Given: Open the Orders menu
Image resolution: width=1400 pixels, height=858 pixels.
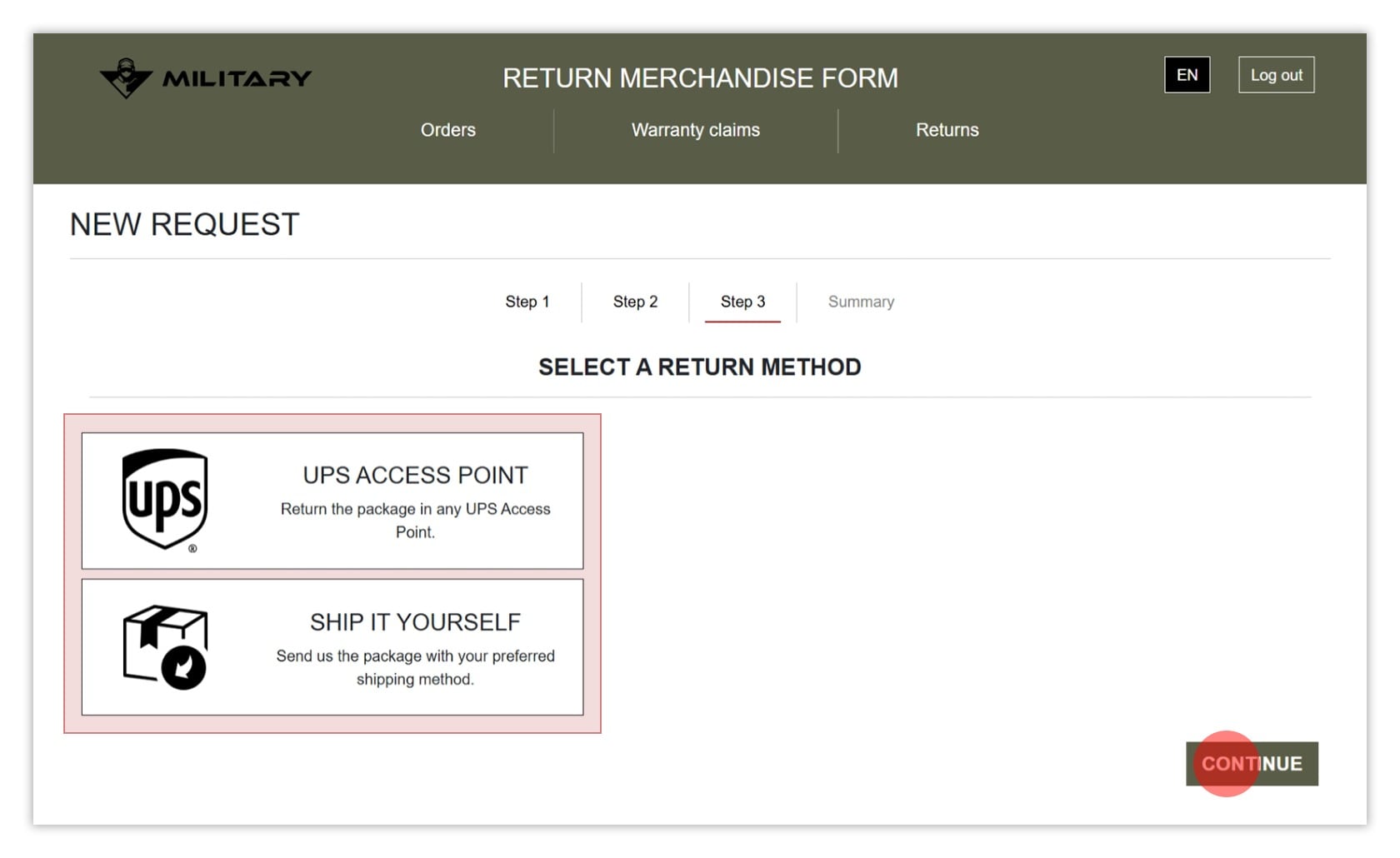Looking at the screenshot, I should pos(448,130).
